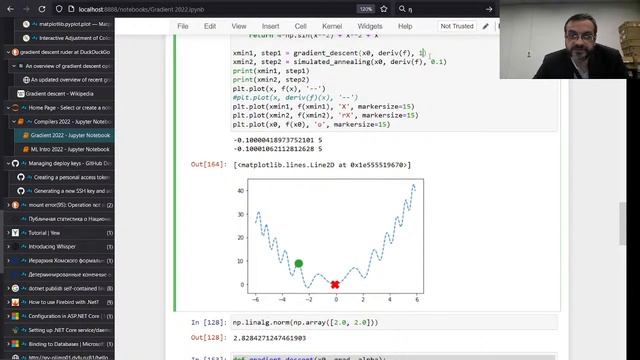Click the notebook favicon on Gradient 2022 tab
This screenshot has width=640, height=360.
[26, 136]
